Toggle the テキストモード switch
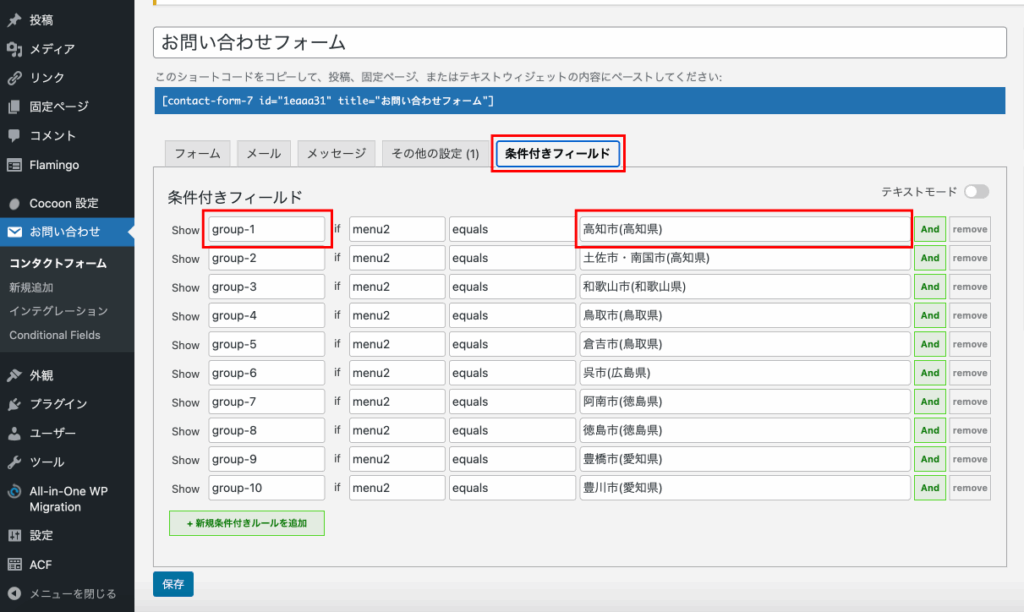Image resolution: width=1024 pixels, height=612 pixels. pyautogui.click(x=976, y=192)
